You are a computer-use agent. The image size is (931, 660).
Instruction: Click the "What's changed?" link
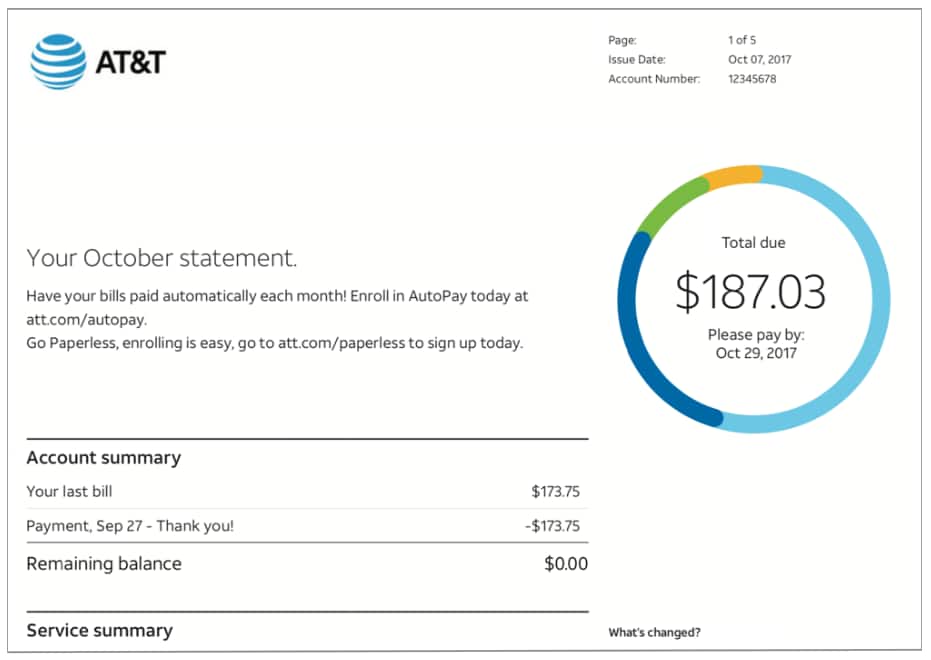click(654, 632)
